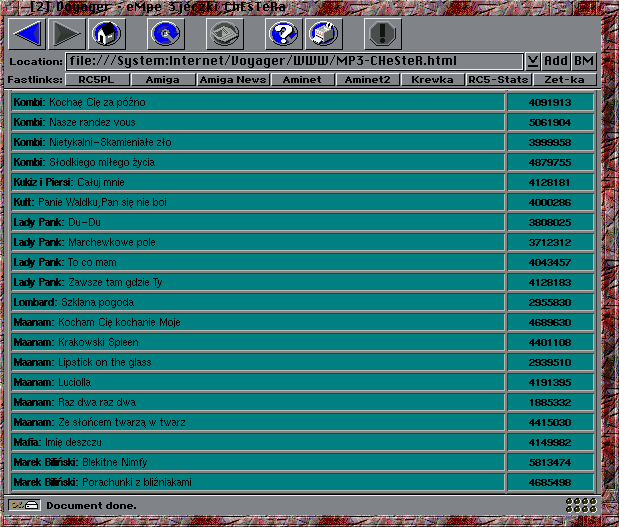Stop loading with the exclamation stop icon

(383, 34)
